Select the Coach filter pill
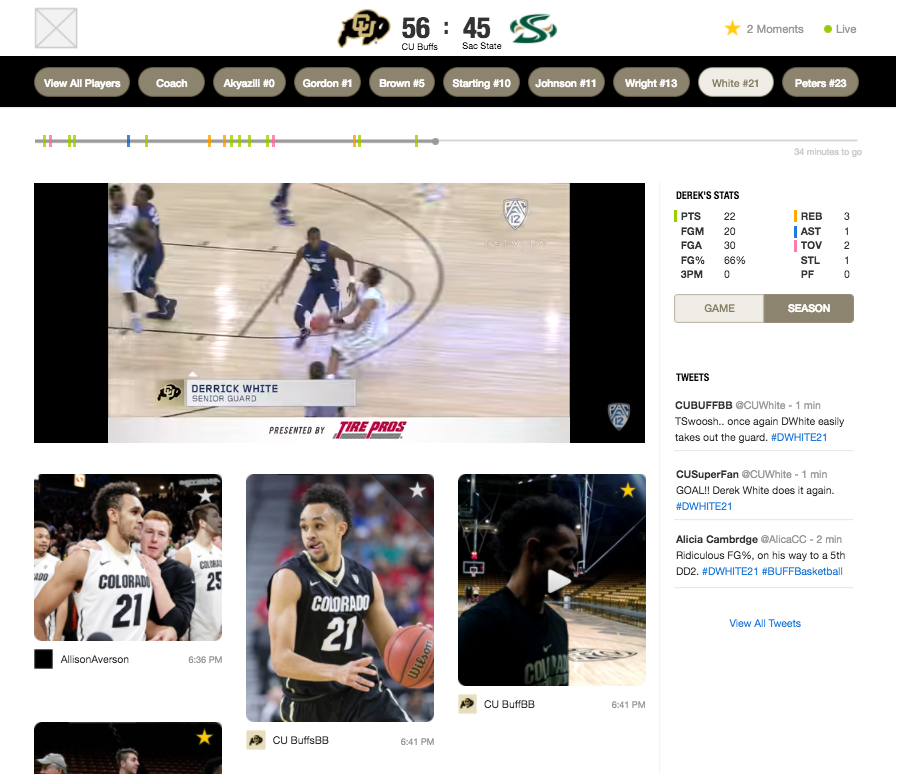The width and height of the screenshot is (897, 774). pyautogui.click(x=172, y=83)
